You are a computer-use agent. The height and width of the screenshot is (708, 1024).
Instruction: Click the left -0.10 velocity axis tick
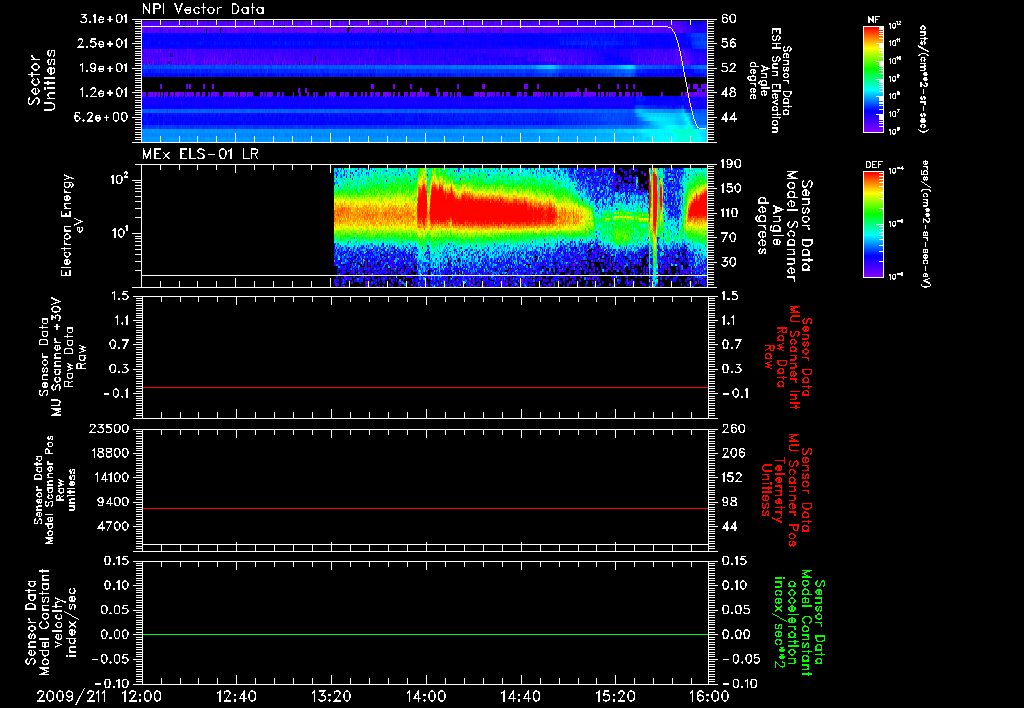pos(112,683)
